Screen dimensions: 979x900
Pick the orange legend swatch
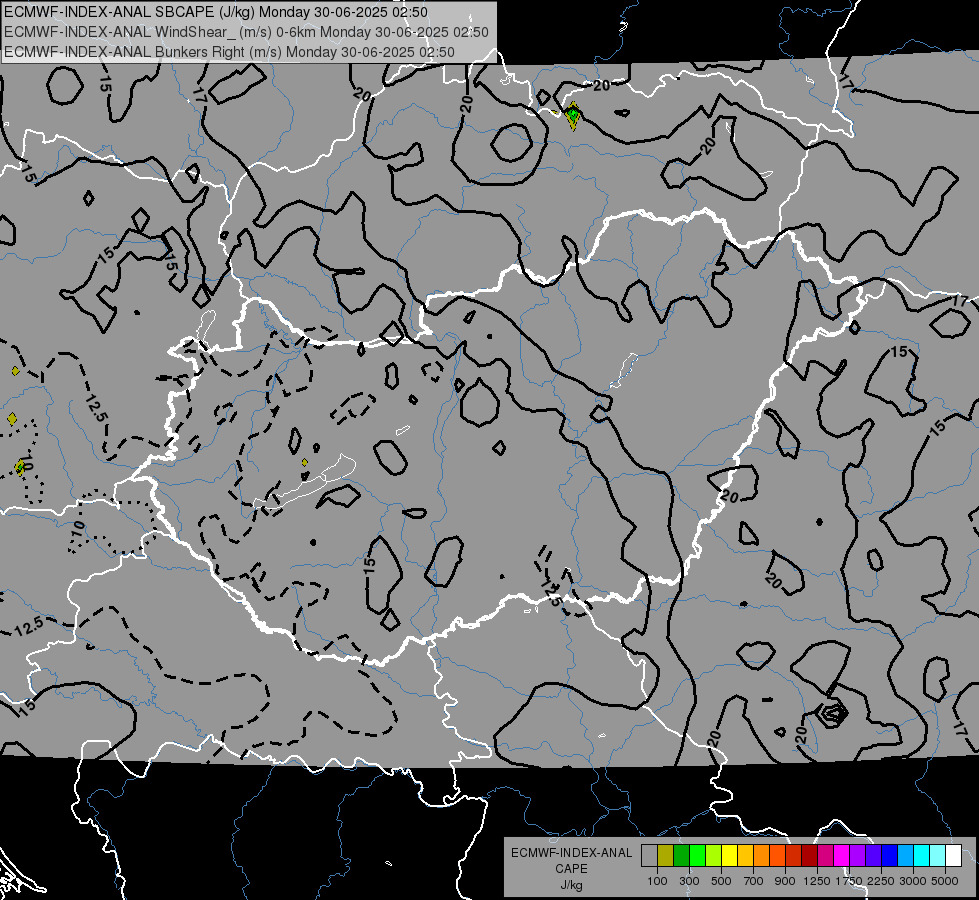tap(762, 856)
